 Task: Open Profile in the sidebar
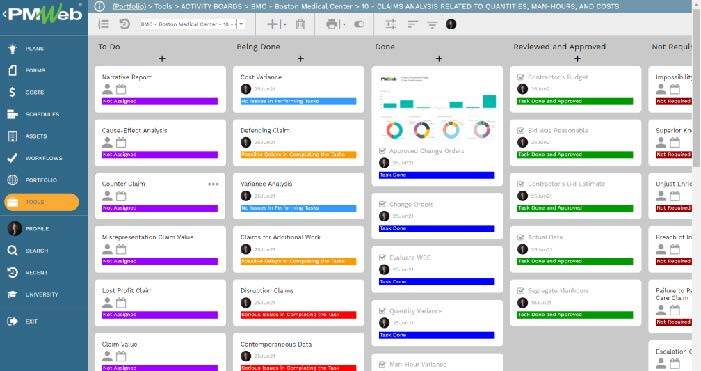pos(29,228)
